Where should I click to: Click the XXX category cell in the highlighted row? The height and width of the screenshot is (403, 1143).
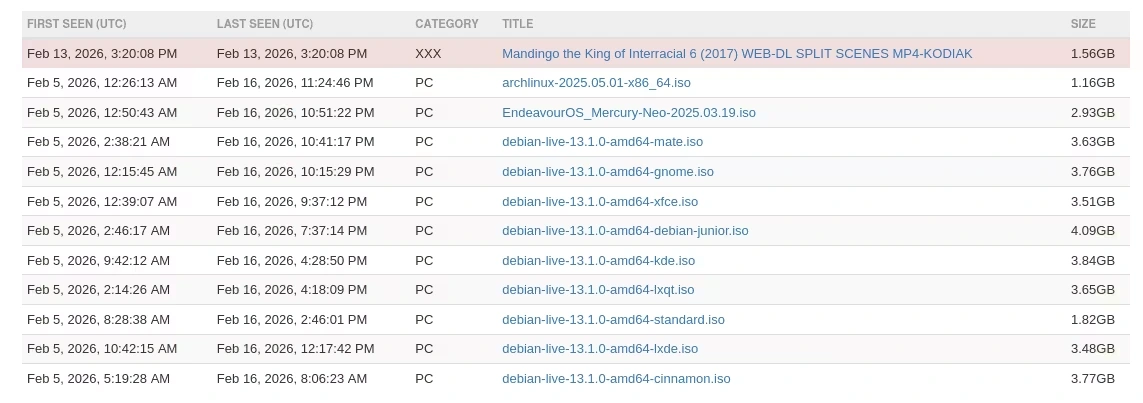pyautogui.click(x=428, y=54)
